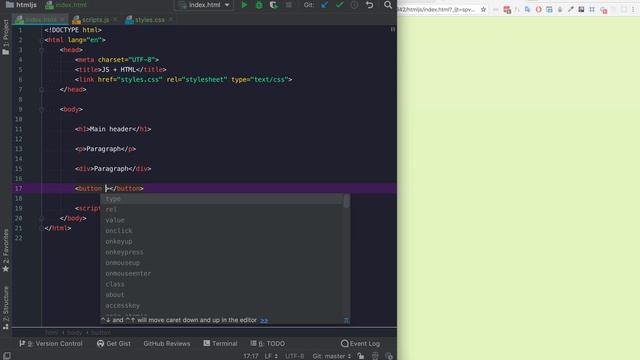Open the Favorites tool window sidebar tab
The image size is (640, 360).
5,251
